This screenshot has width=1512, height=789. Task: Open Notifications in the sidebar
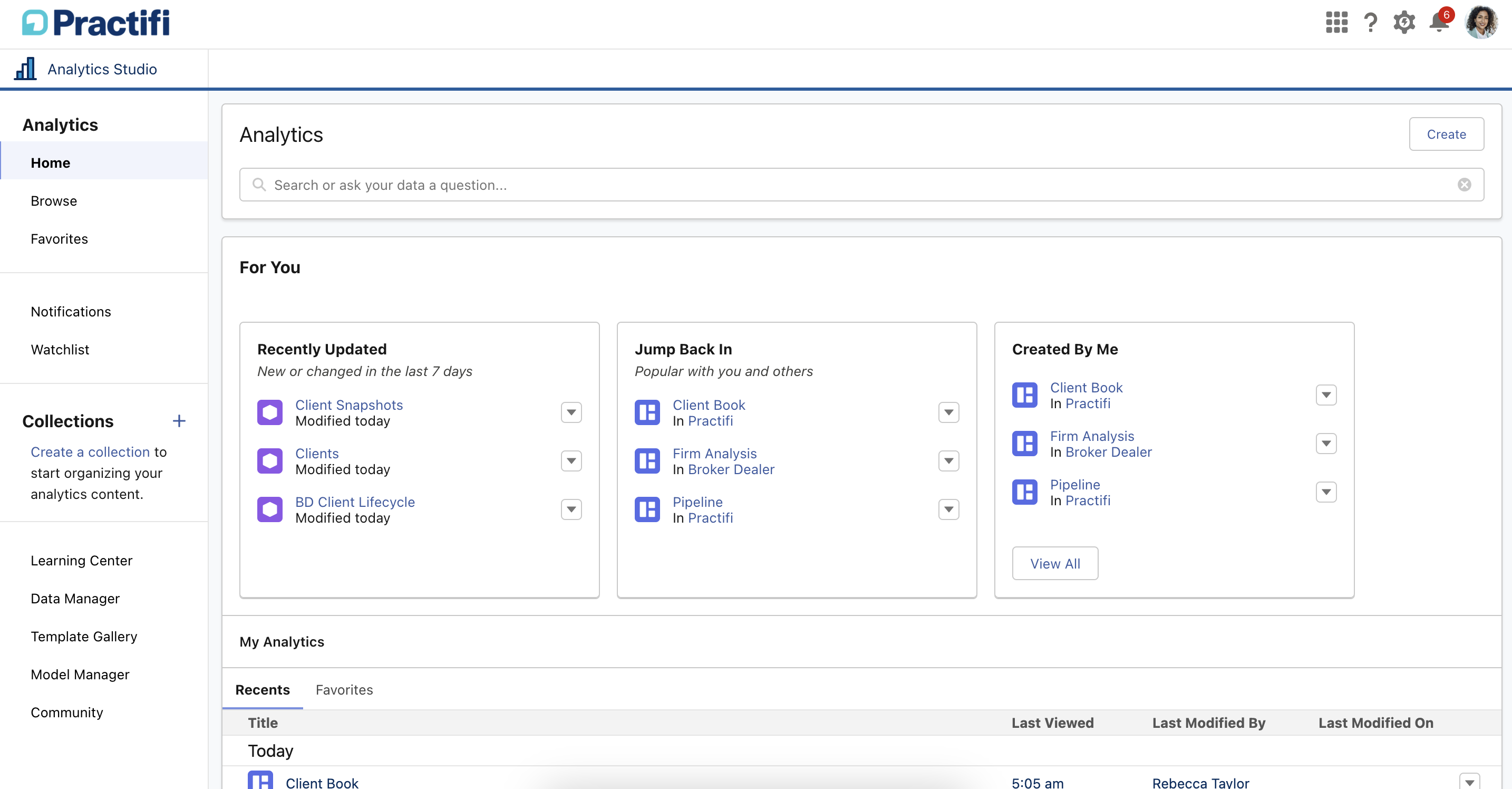pyautogui.click(x=71, y=312)
